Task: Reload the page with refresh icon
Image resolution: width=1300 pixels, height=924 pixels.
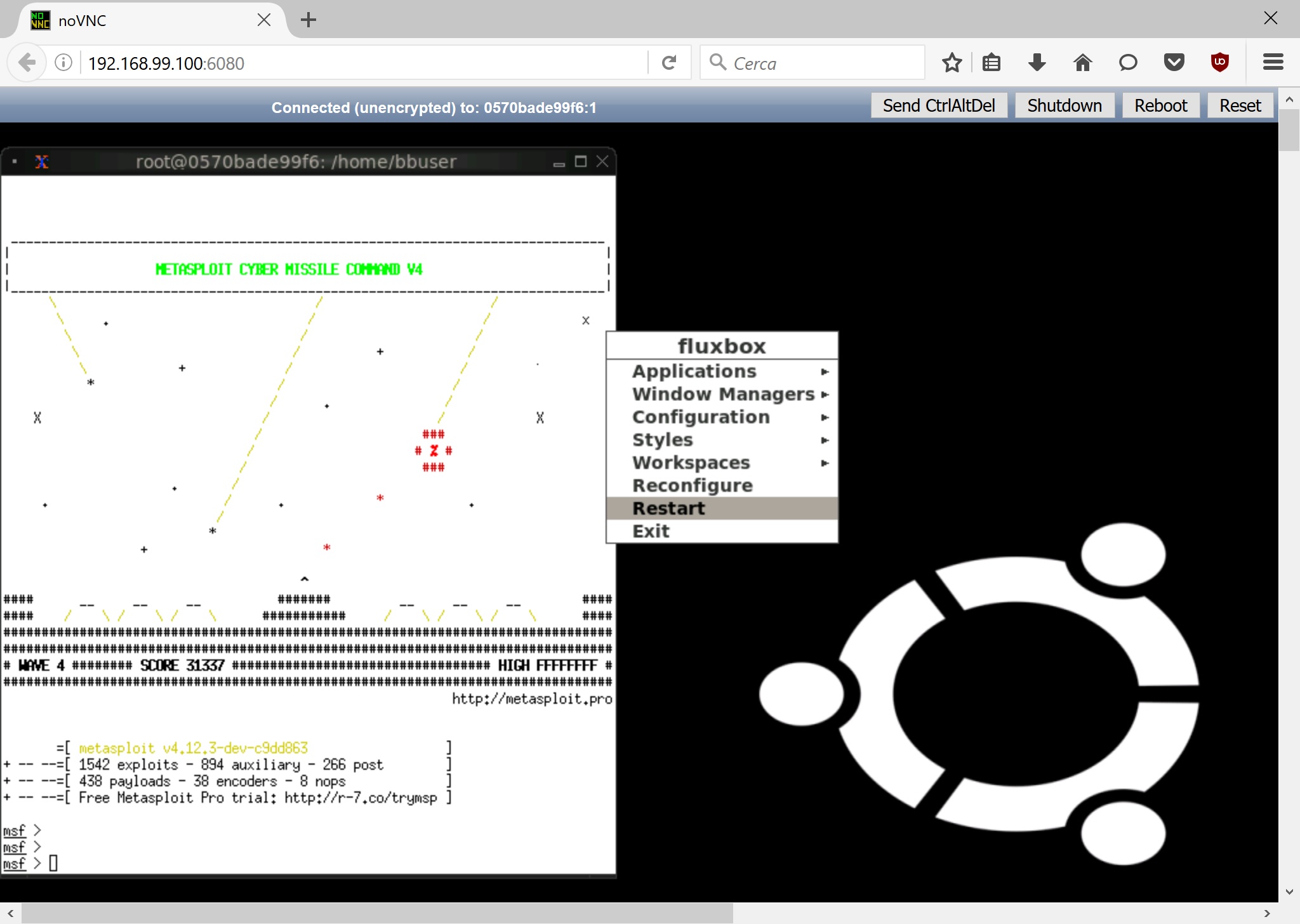Action: [669, 62]
